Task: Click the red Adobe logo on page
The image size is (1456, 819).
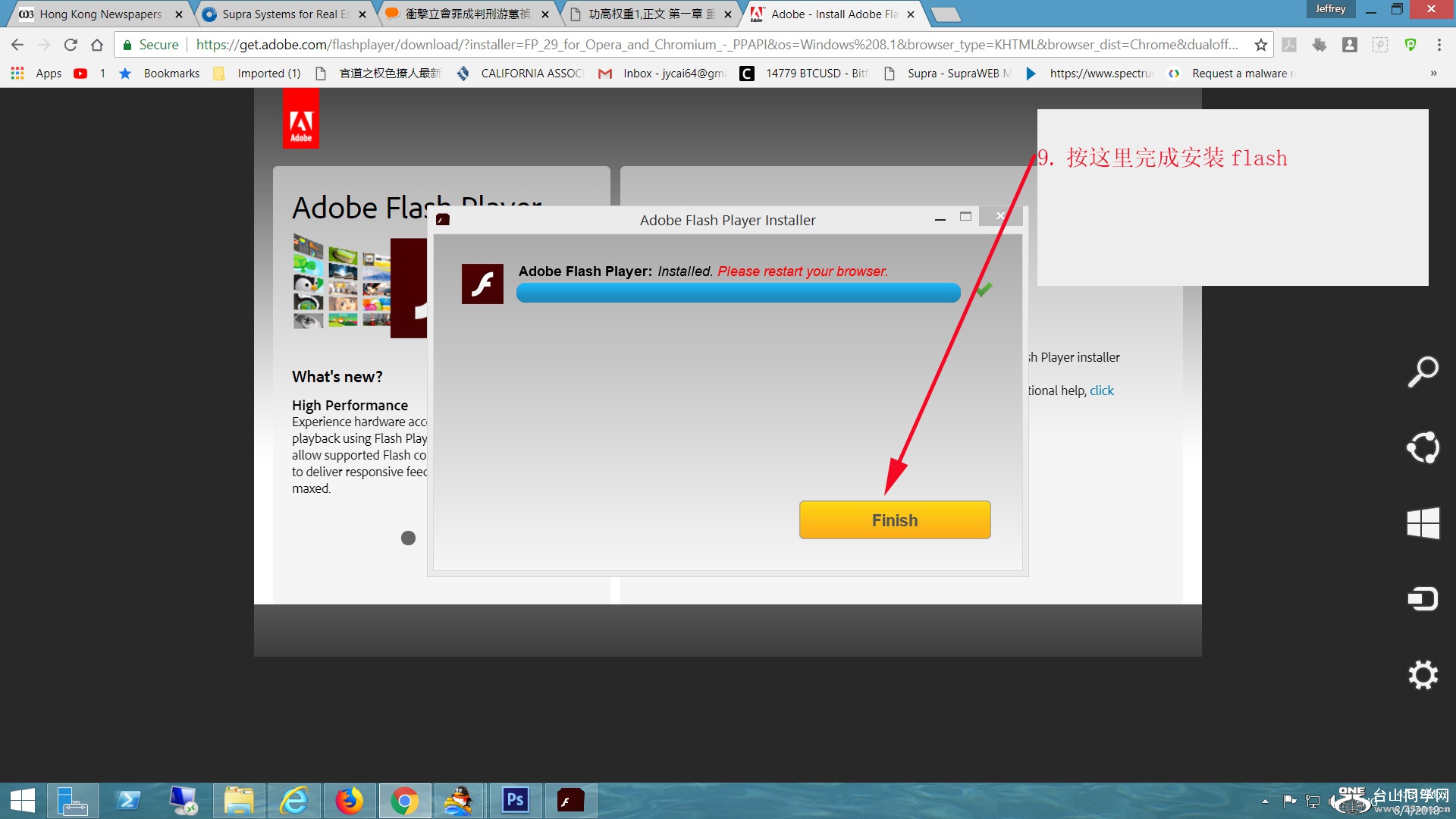Action: (x=301, y=118)
